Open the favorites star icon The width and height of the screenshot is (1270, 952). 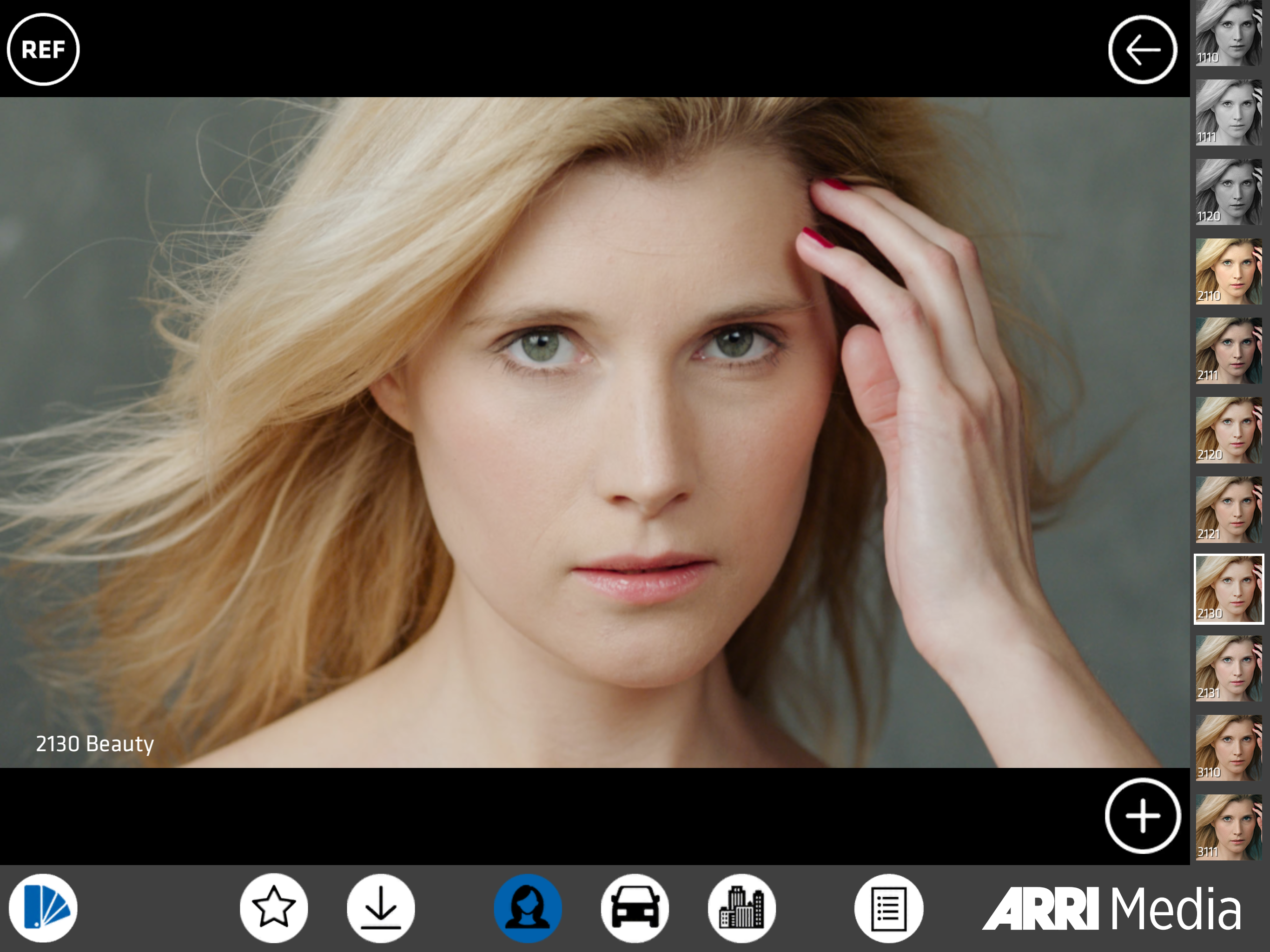[274, 908]
